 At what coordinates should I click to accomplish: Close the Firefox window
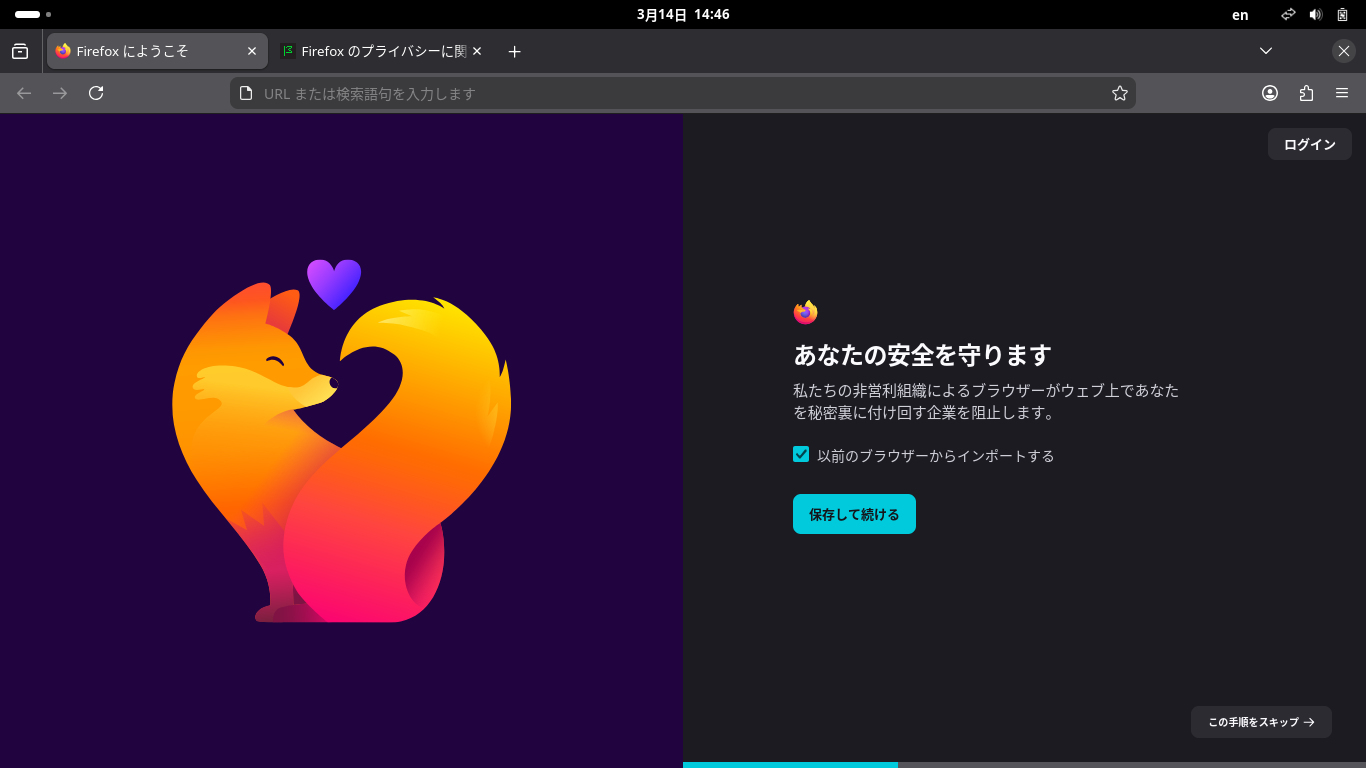point(1344,51)
